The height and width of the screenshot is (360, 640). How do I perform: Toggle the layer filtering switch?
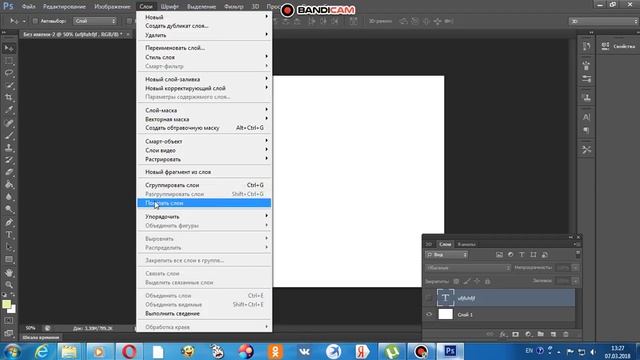point(578,254)
